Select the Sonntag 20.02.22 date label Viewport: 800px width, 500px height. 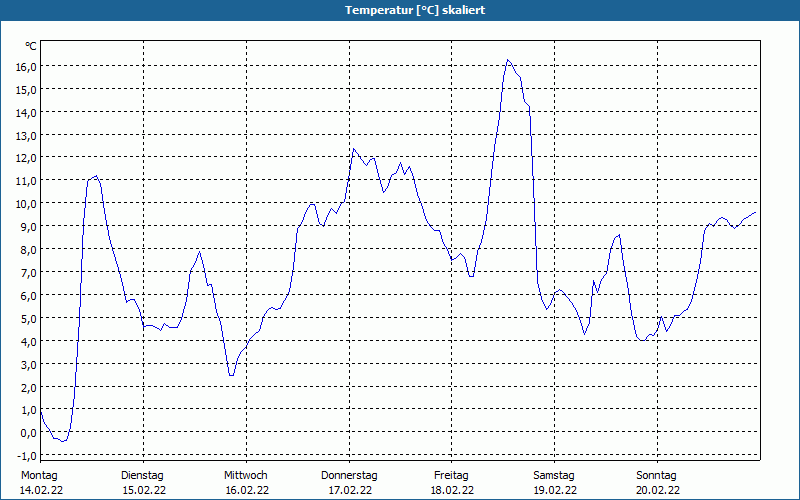(657, 483)
